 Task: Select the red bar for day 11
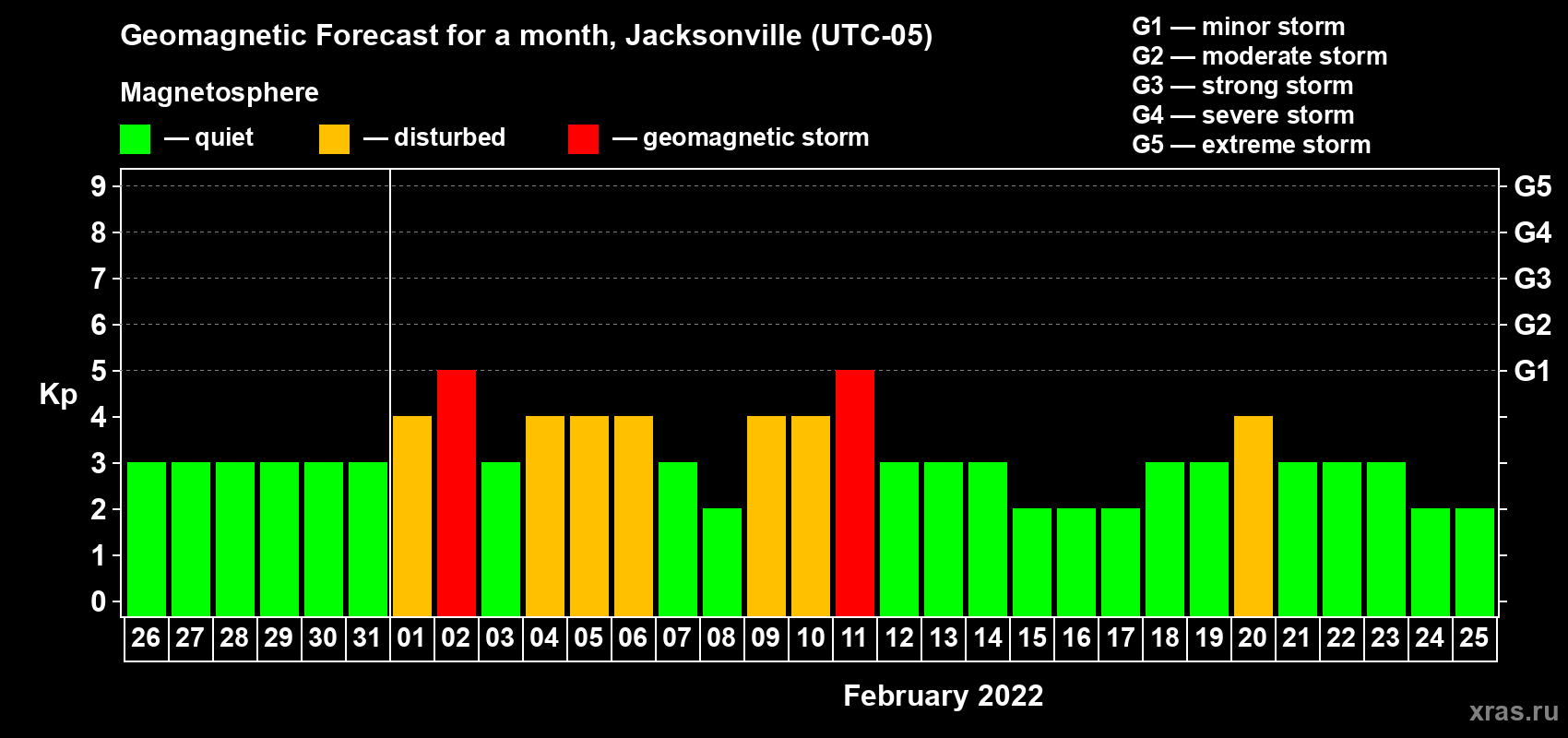(855, 493)
